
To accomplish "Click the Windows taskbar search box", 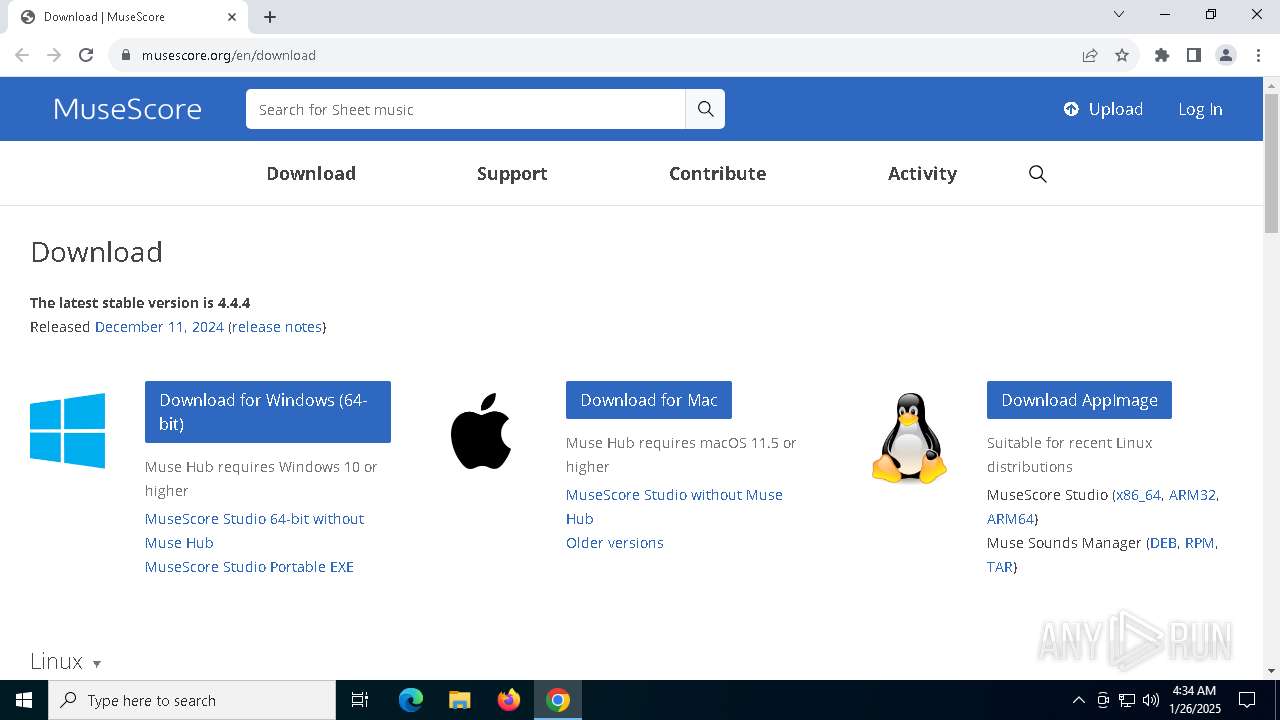I will pos(192,700).
